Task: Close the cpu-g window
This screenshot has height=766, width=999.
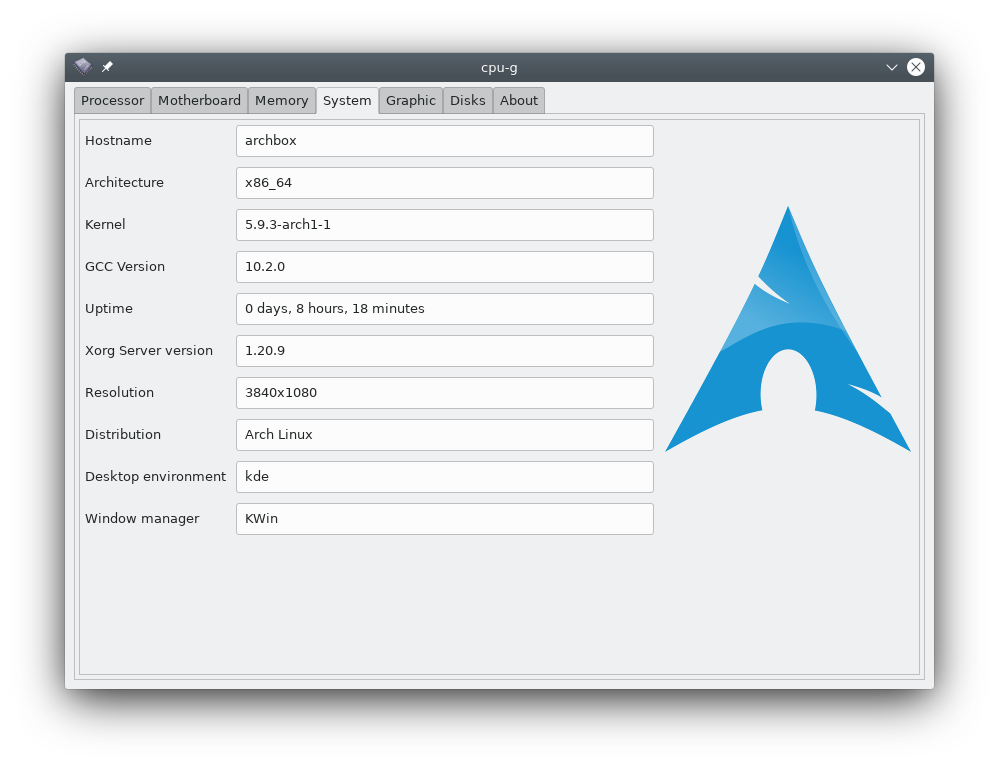Action: click(x=916, y=67)
